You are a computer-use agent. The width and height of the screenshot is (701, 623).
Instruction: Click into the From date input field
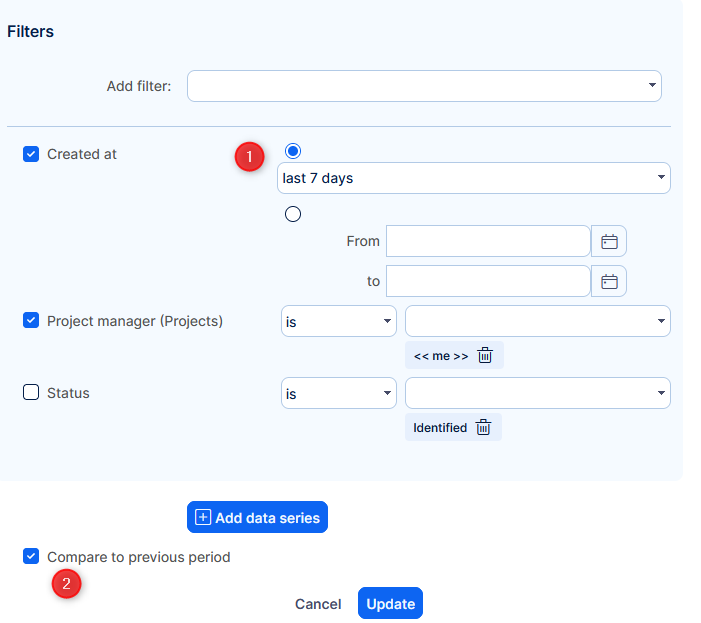coord(488,241)
